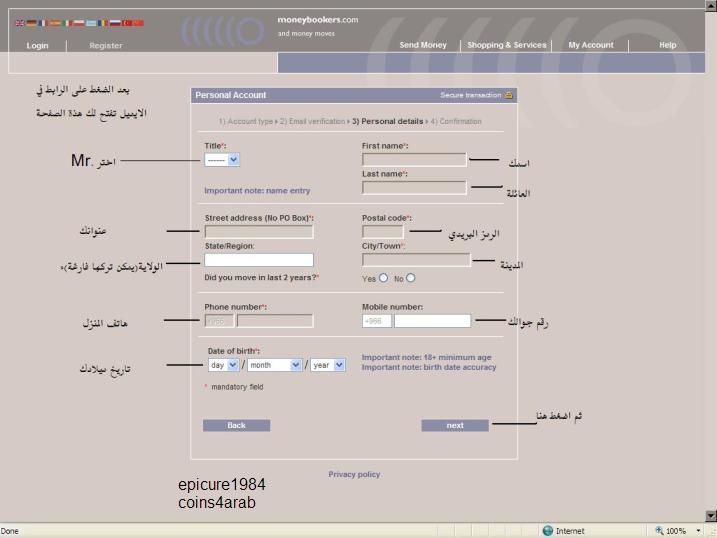
Task: Pick the Spanish flag language
Action: pos(55,23)
